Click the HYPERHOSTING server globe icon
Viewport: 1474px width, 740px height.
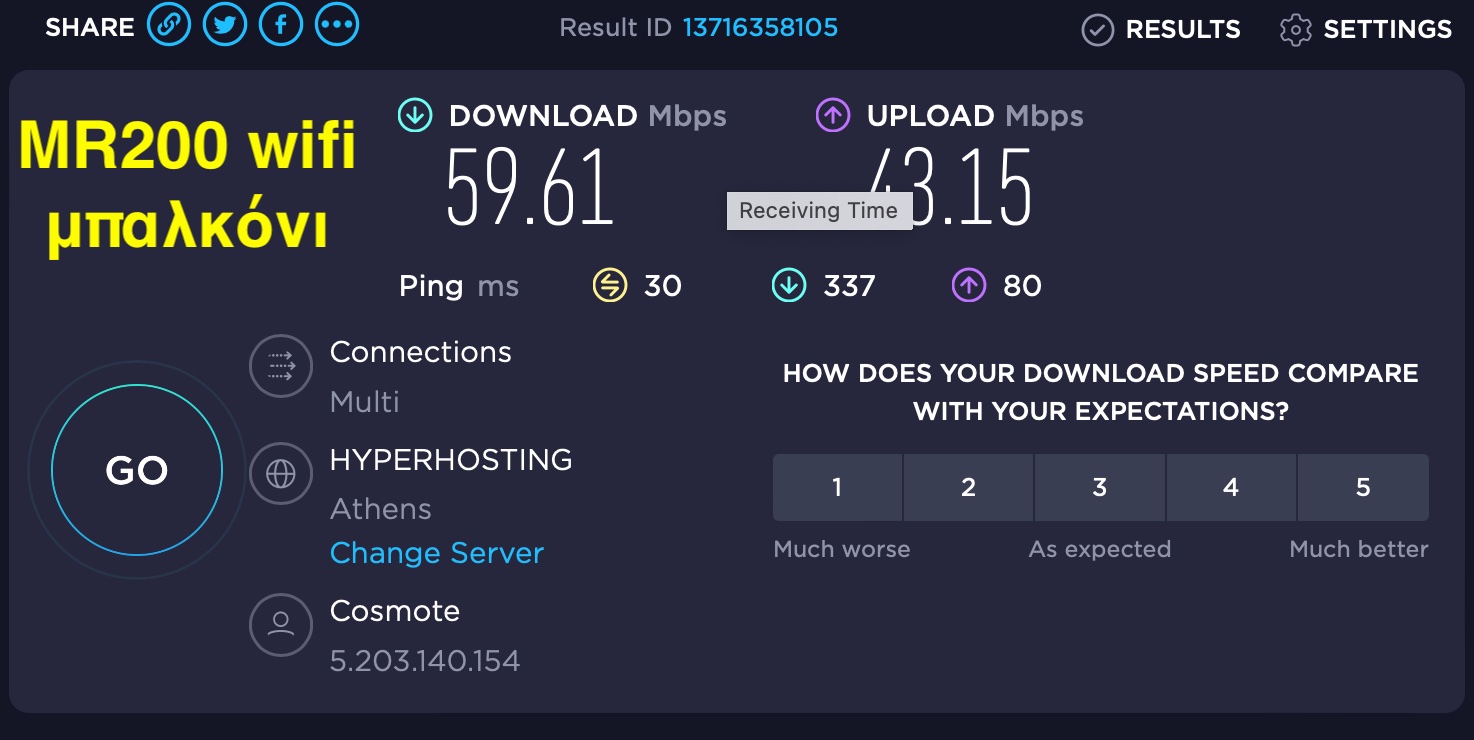coord(281,474)
